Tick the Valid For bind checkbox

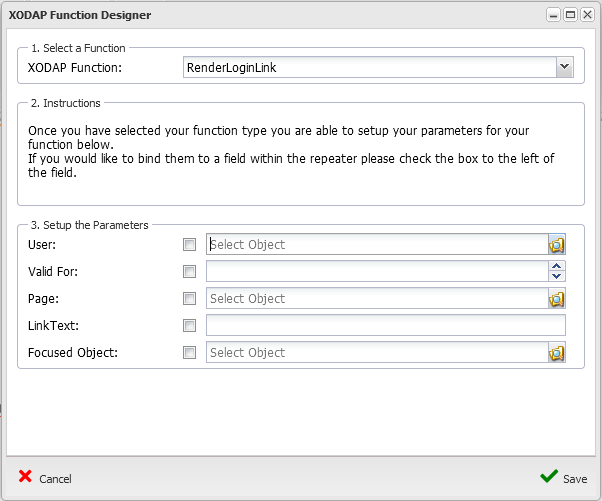[x=189, y=272]
